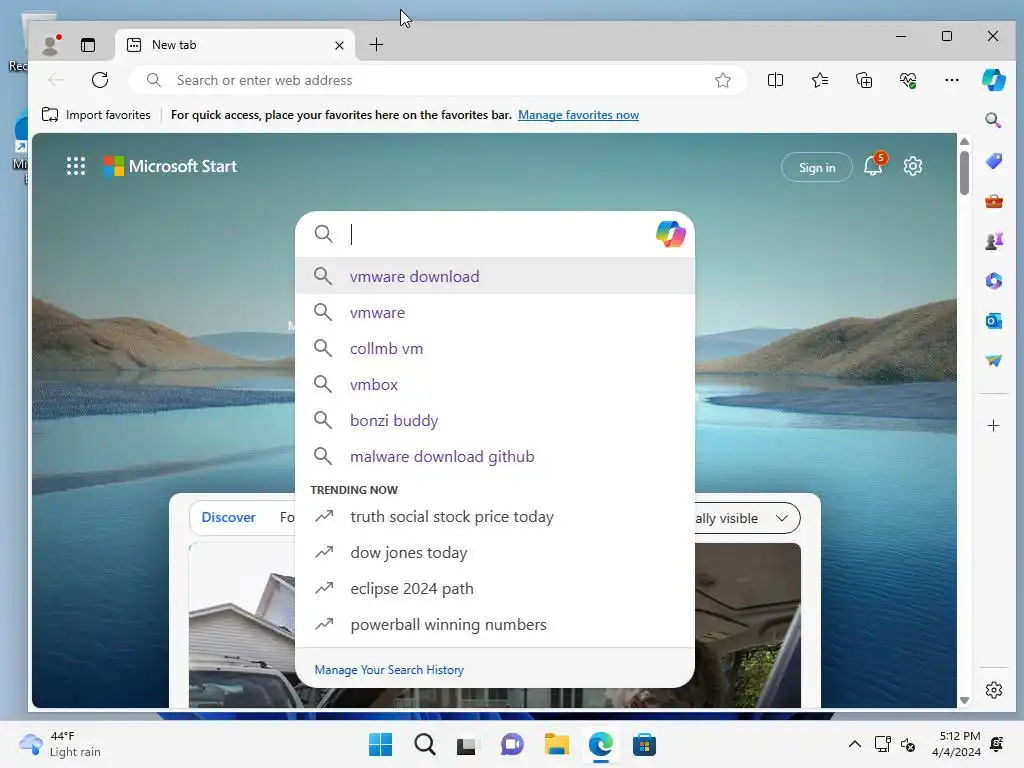Image resolution: width=1024 pixels, height=768 pixels.
Task: Open File Explorer from taskbar
Action: tap(556, 744)
